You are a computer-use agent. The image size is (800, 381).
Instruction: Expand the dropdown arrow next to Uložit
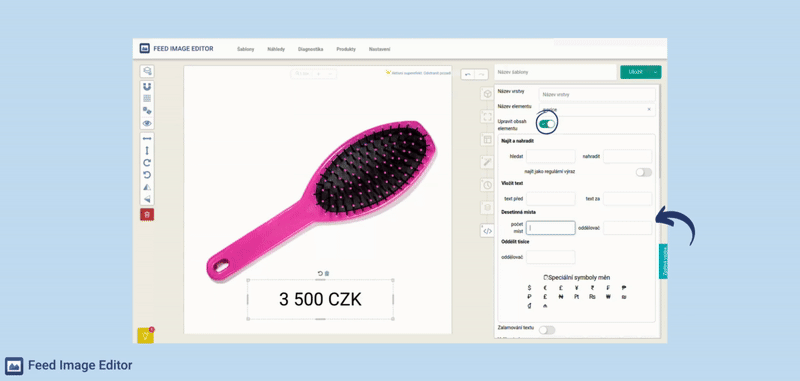(656, 72)
